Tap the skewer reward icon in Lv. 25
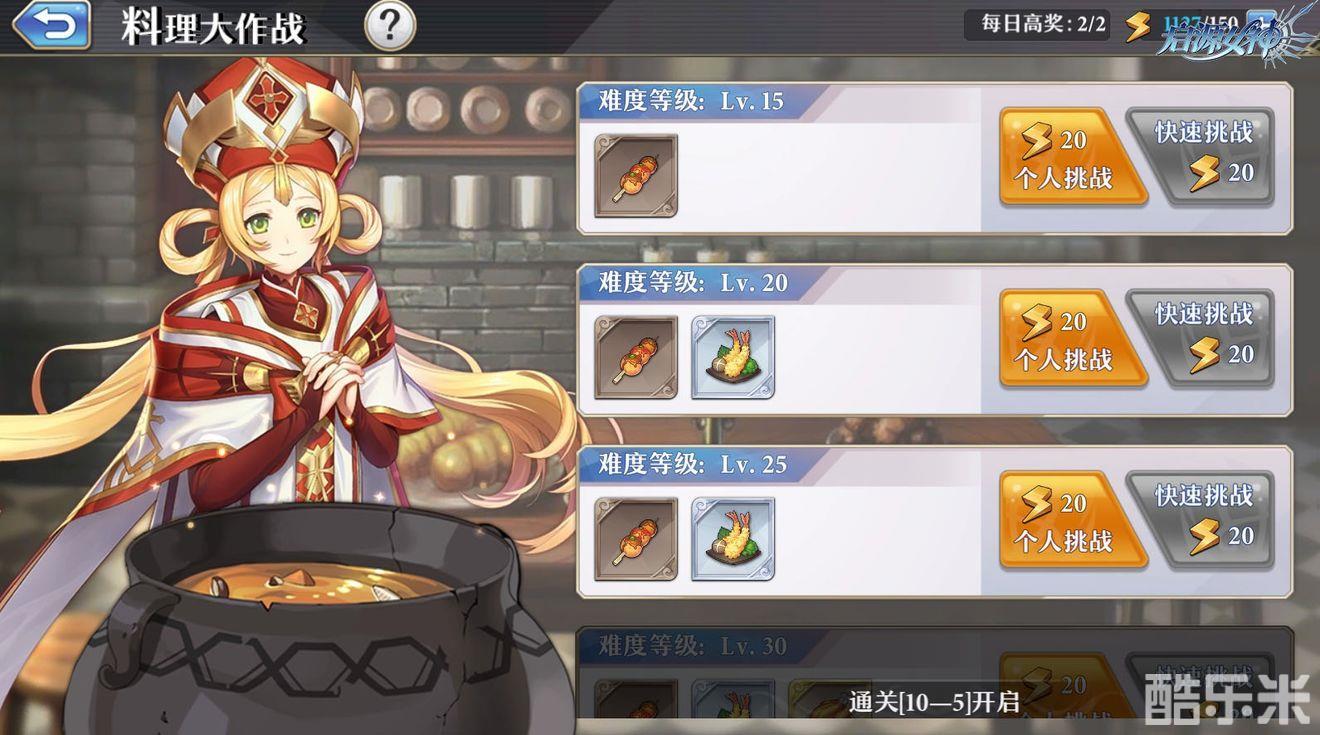 tap(636, 539)
